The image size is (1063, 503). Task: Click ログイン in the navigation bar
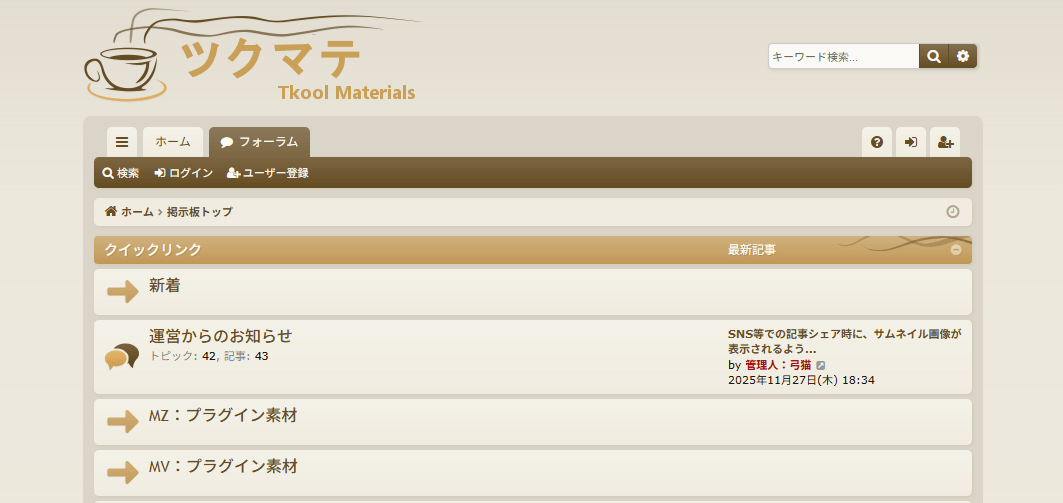pyautogui.click(x=184, y=173)
